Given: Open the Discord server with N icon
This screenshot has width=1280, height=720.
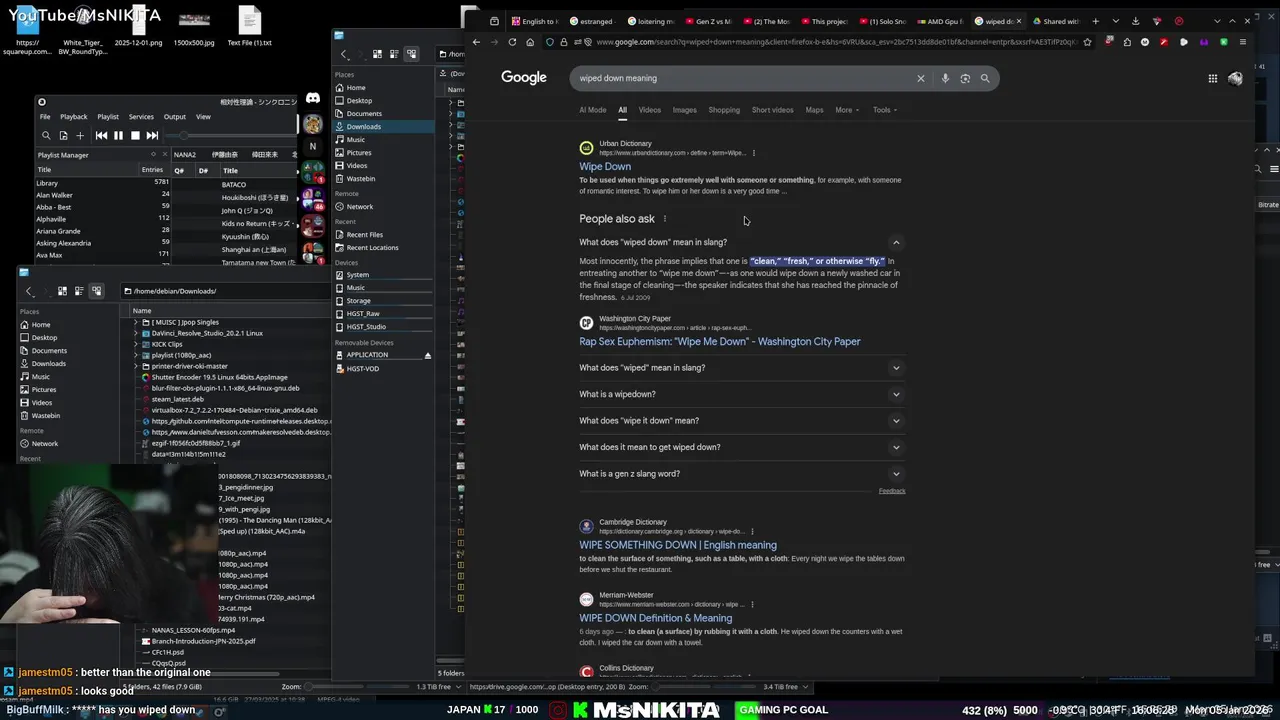Looking at the screenshot, I should [x=312, y=146].
